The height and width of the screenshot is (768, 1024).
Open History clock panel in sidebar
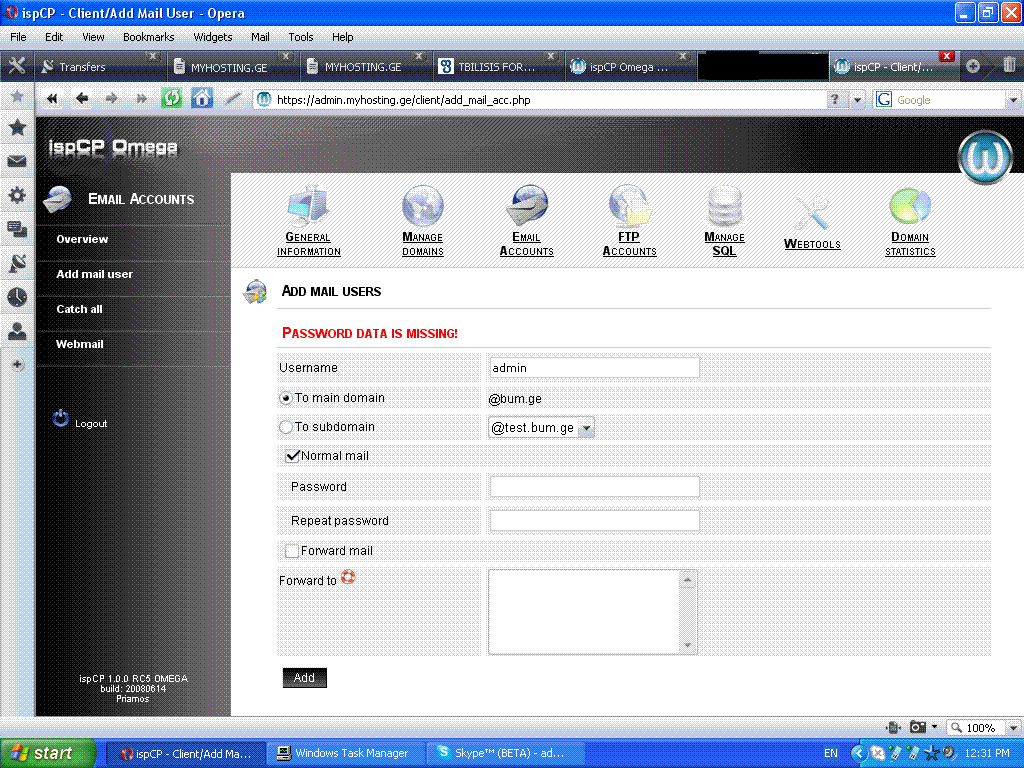coord(17,297)
